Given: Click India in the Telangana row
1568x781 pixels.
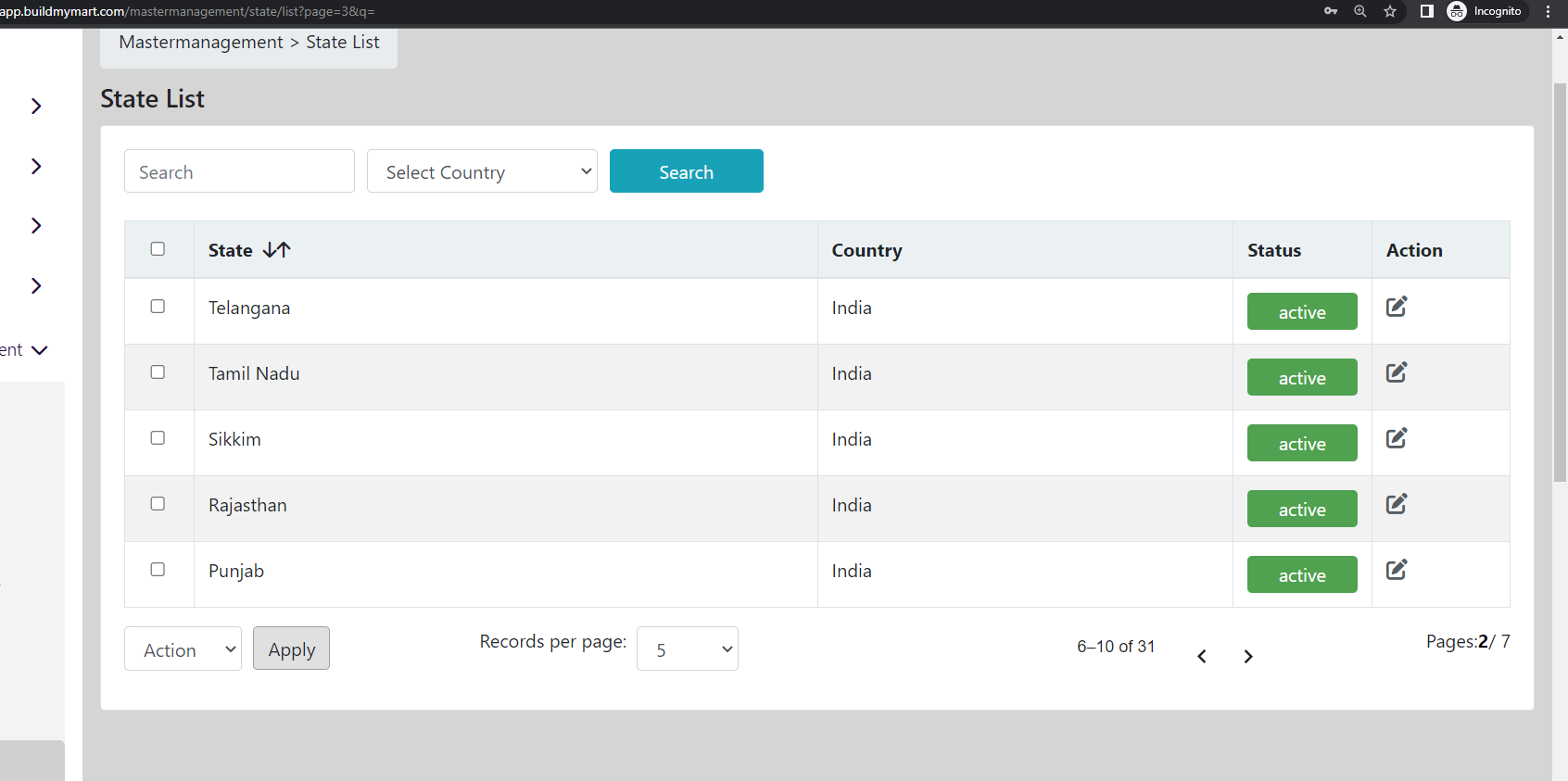Looking at the screenshot, I should 852,308.
